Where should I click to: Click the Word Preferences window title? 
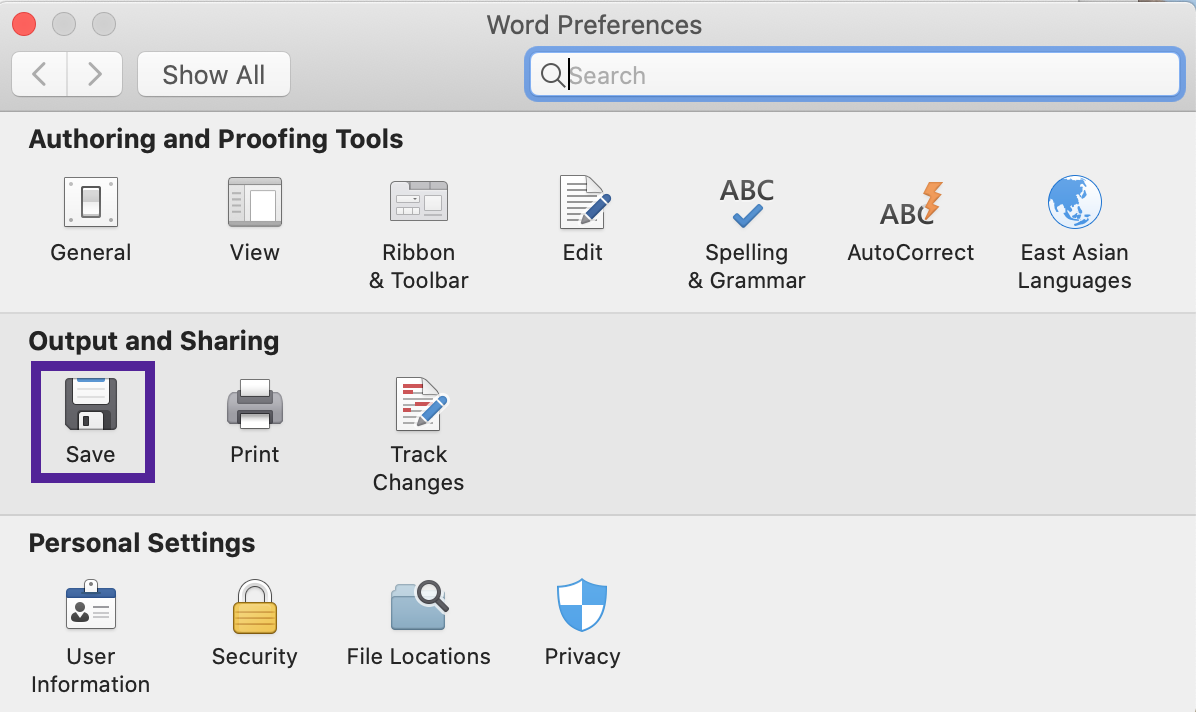point(594,24)
